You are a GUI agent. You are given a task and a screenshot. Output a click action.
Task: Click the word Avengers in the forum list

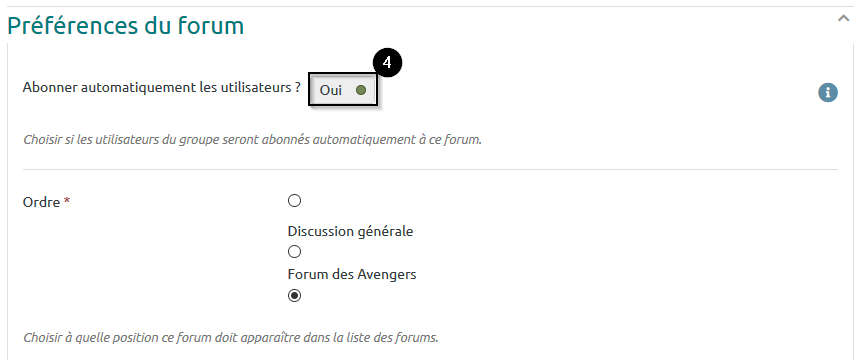[387, 274]
